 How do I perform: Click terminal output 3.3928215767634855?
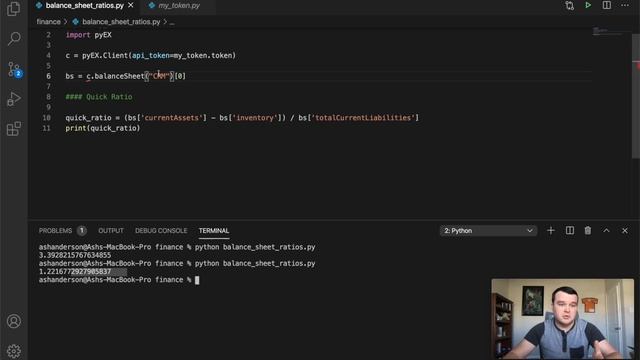[x=75, y=255]
